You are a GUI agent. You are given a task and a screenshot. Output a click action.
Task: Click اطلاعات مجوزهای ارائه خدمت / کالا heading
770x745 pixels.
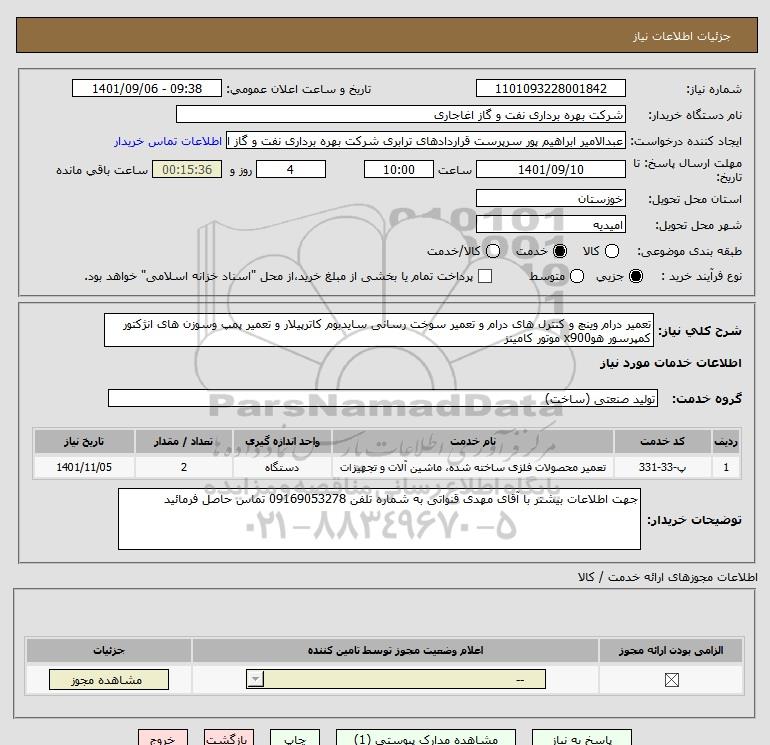click(x=667, y=577)
